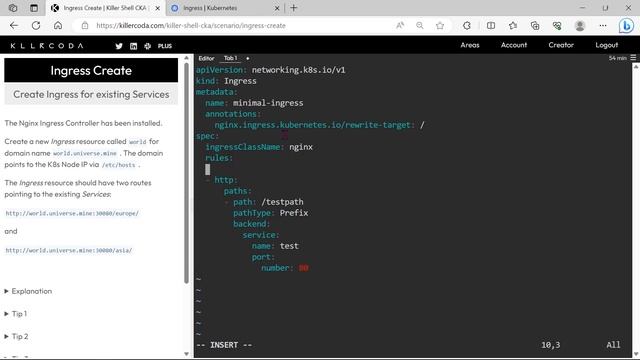
Task: Add page to favorites star icon
Action: coord(440,25)
